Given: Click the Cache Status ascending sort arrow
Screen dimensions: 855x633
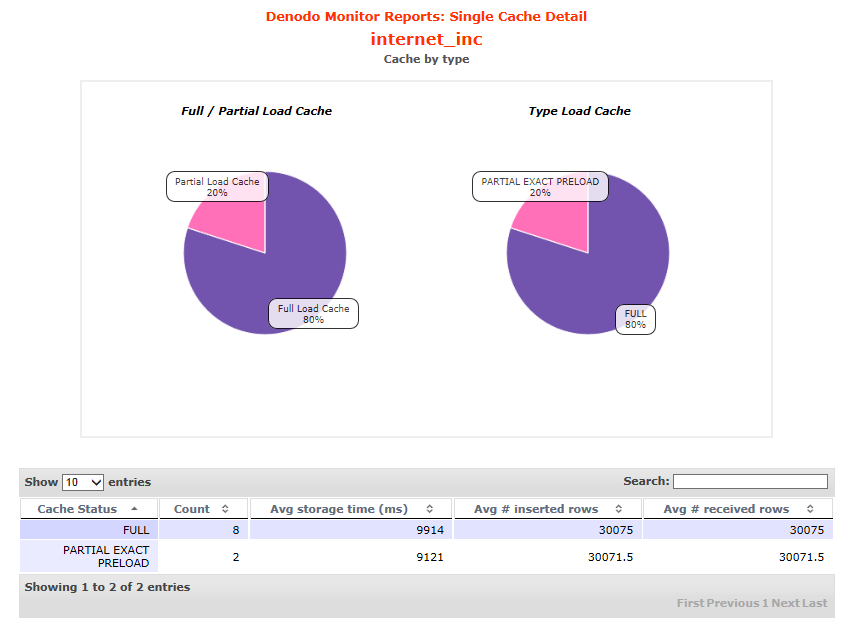Looking at the screenshot, I should pos(134,509).
